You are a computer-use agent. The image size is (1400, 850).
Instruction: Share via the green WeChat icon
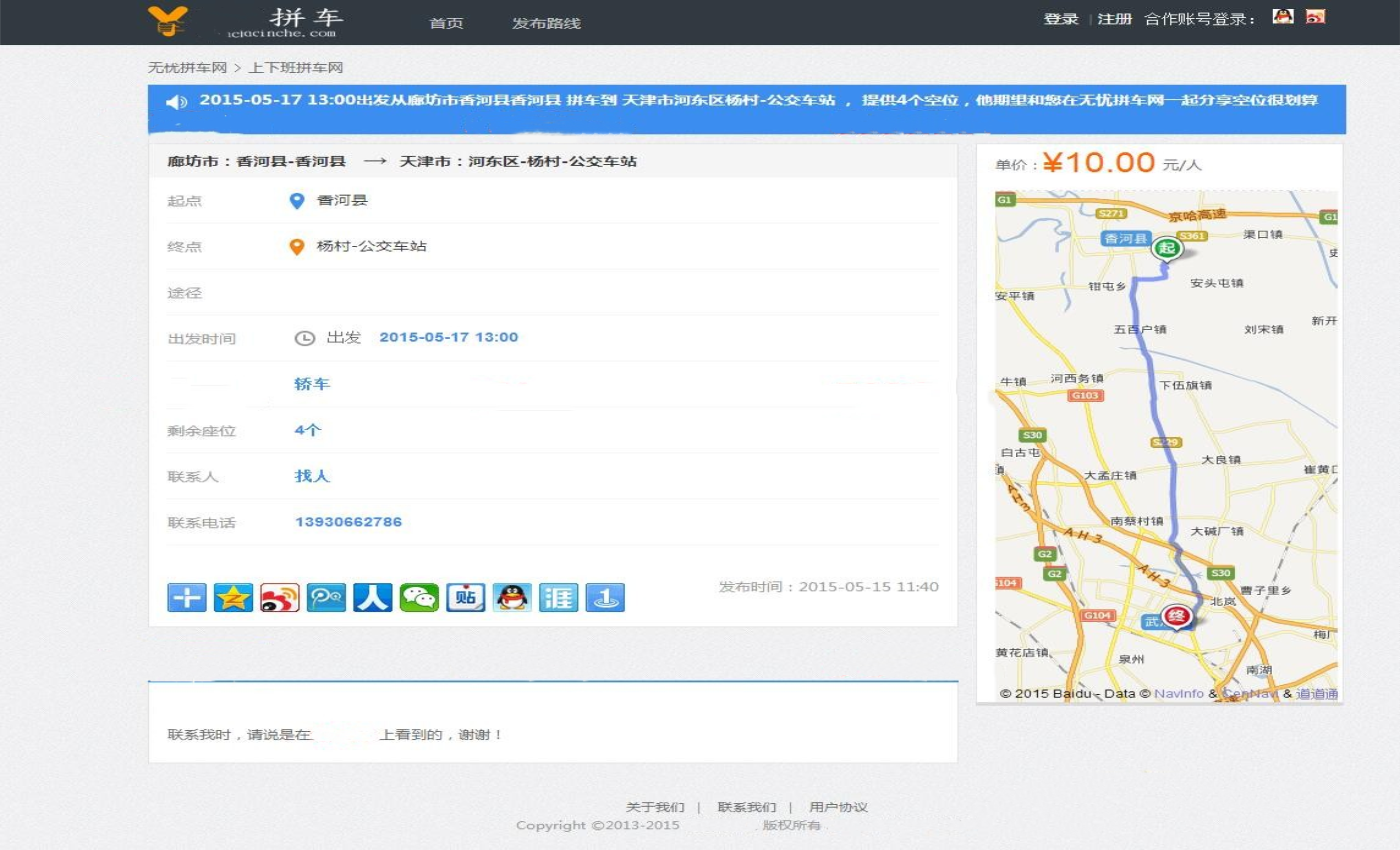tap(419, 598)
